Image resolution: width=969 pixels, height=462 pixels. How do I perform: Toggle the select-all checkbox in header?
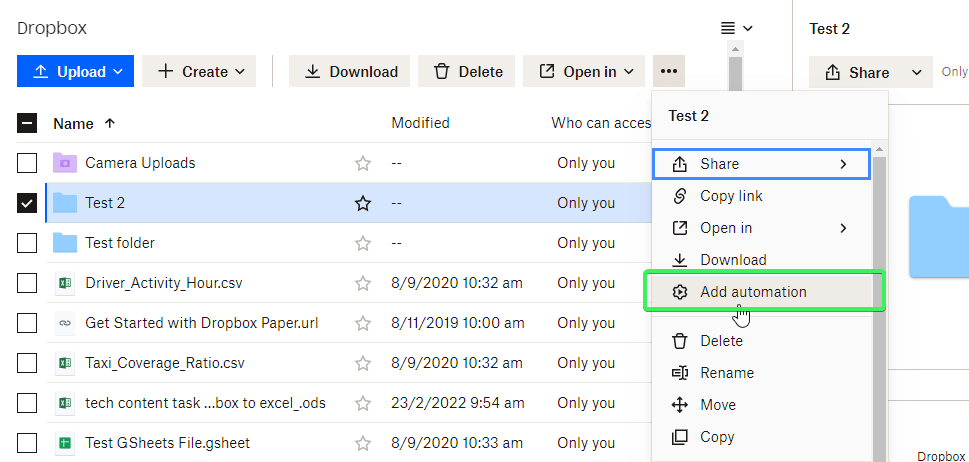(x=27, y=124)
